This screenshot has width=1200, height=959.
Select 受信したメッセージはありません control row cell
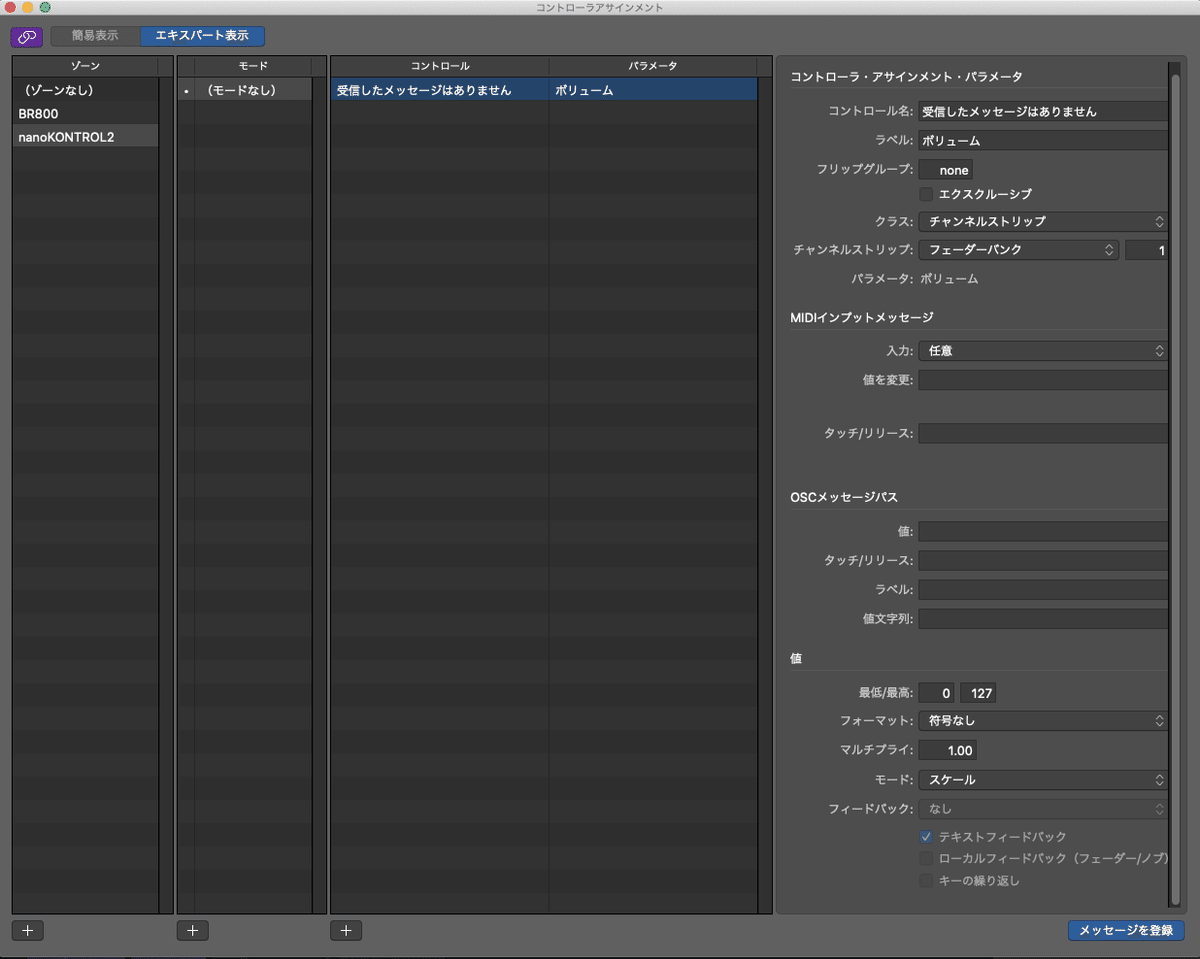[439, 90]
